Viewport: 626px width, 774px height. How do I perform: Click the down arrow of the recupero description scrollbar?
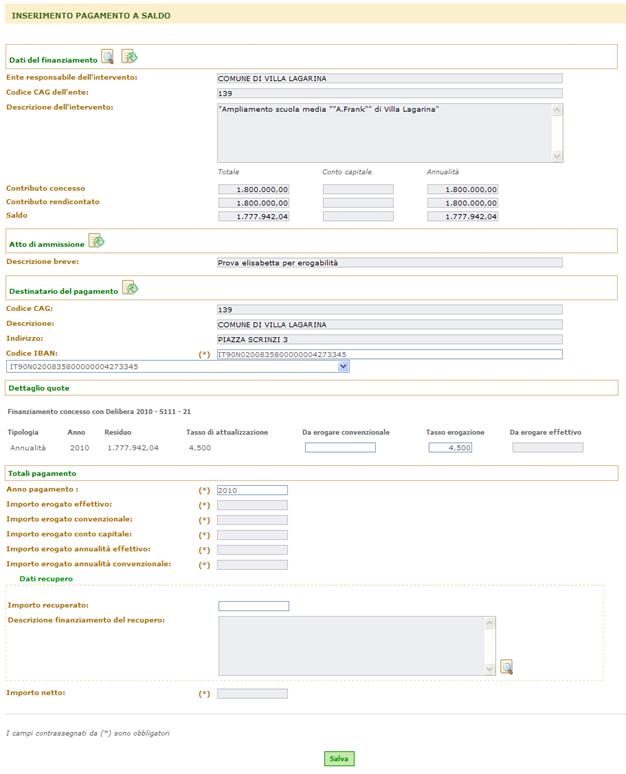[490, 669]
